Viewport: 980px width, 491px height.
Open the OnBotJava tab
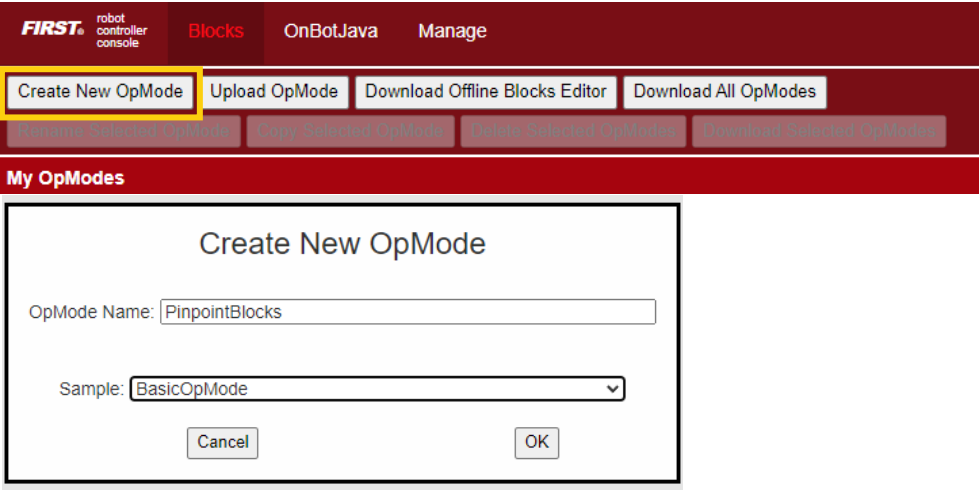point(331,31)
